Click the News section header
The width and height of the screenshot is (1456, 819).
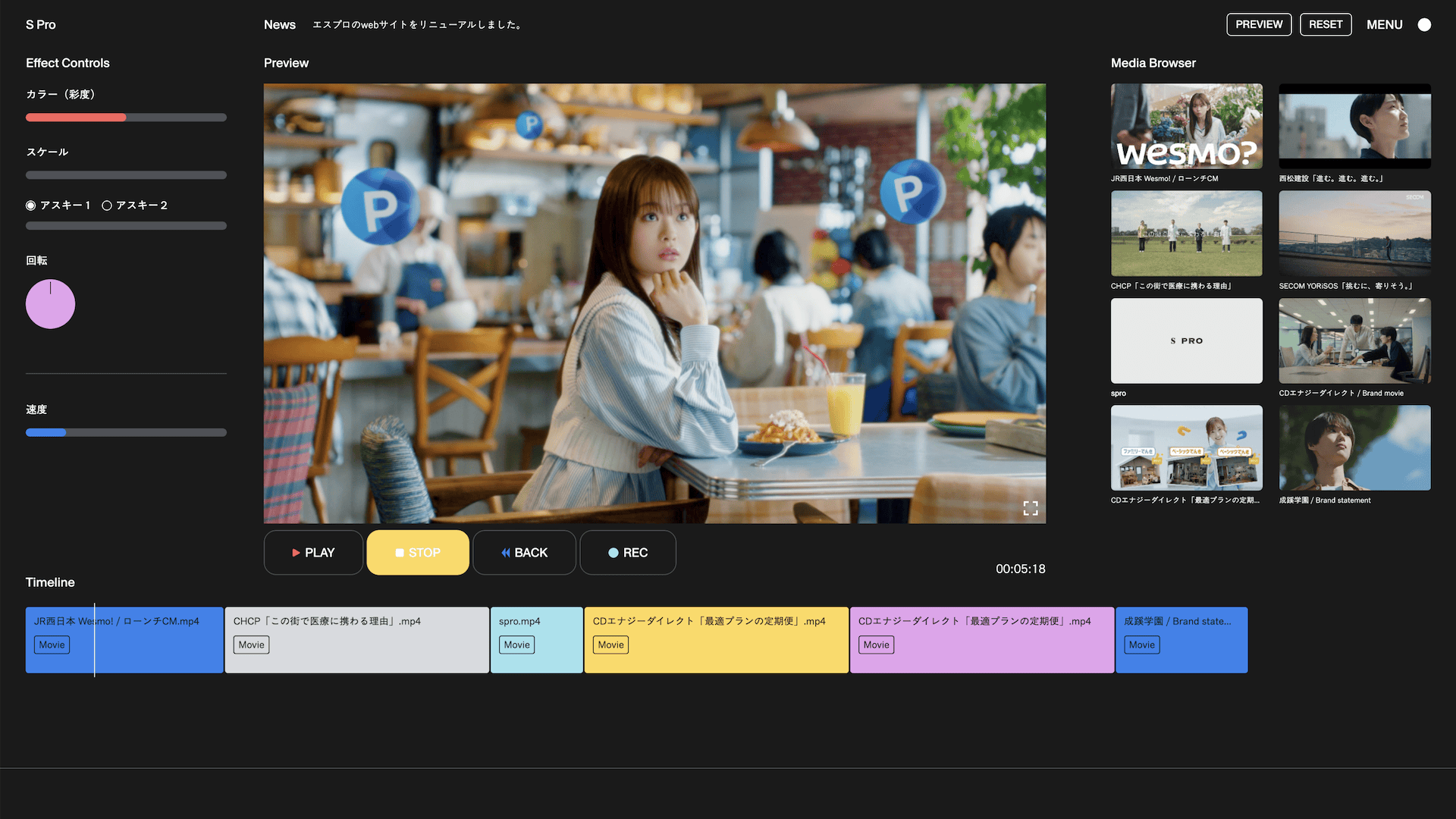click(x=279, y=24)
